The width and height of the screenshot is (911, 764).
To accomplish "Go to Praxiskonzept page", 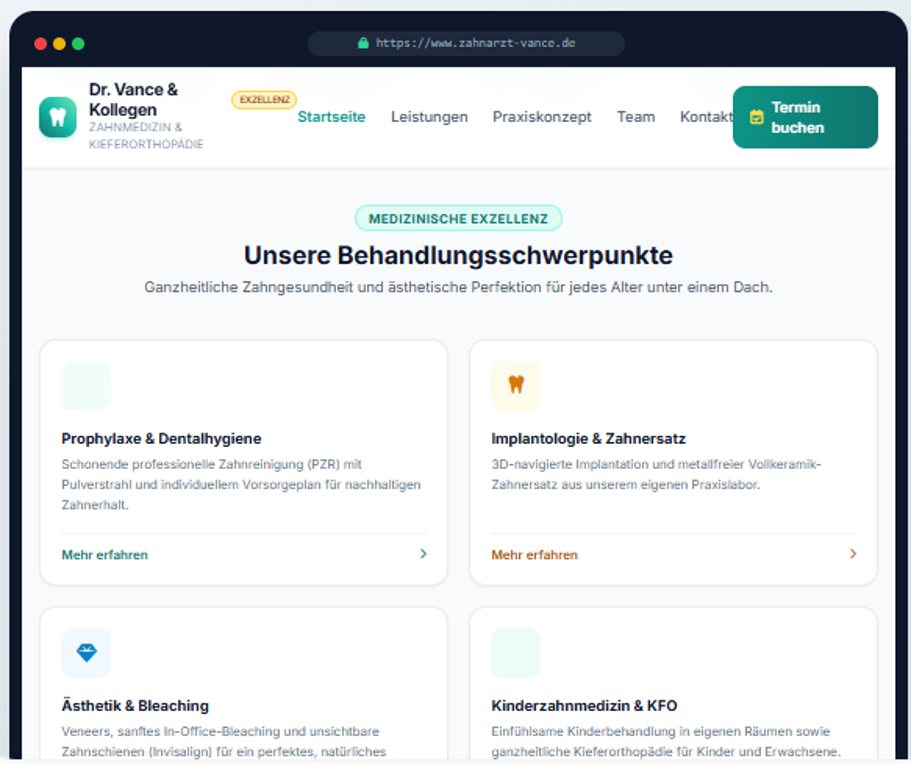I will pos(542,117).
